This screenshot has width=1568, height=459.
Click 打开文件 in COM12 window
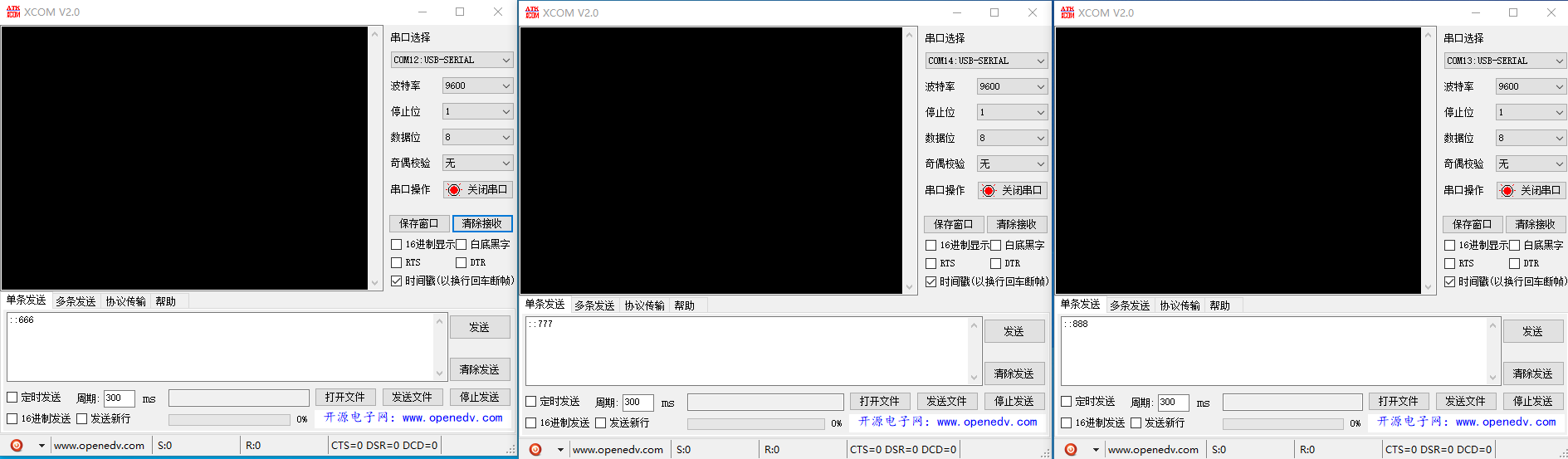(x=345, y=397)
